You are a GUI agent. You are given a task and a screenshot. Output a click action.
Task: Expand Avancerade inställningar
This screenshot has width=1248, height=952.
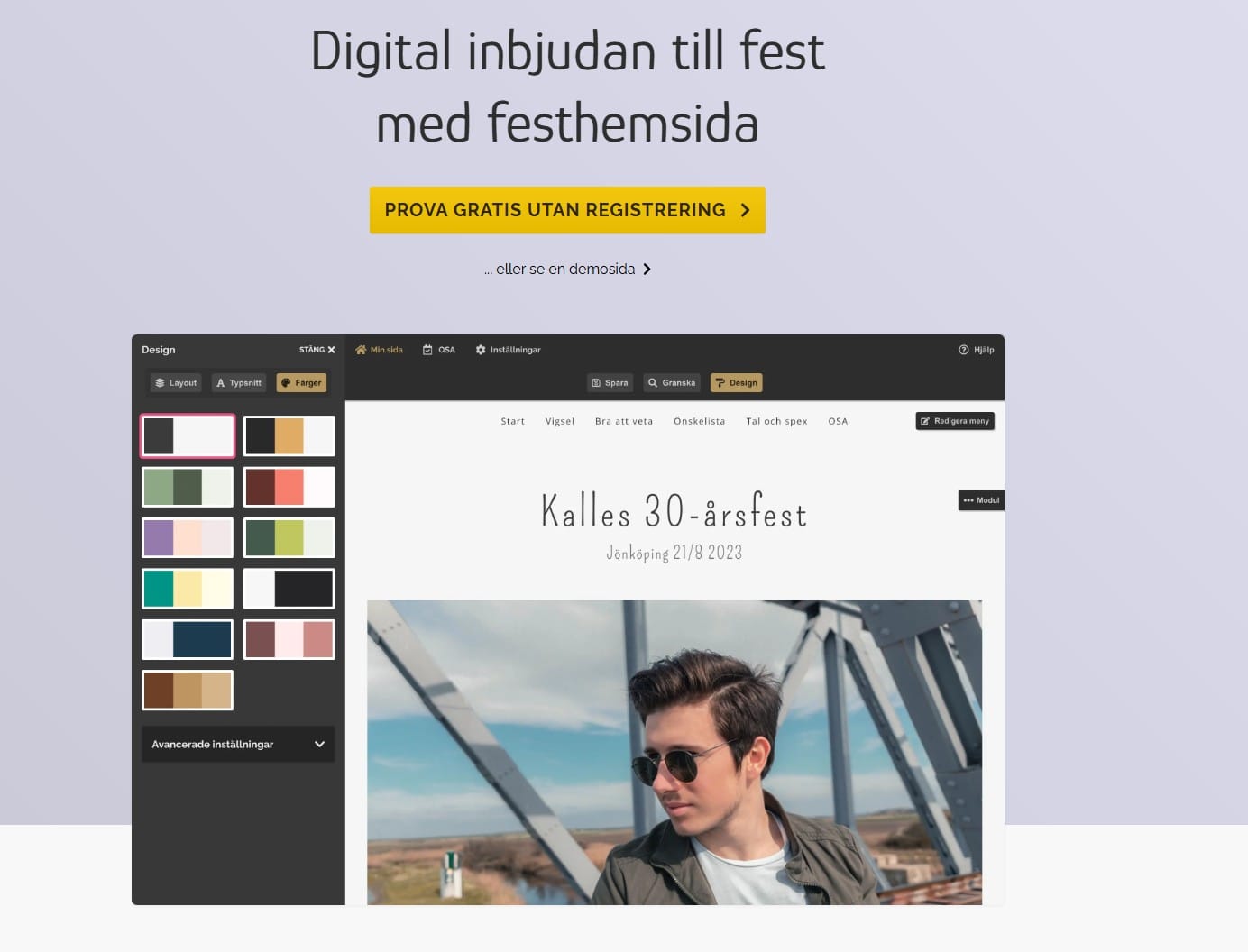coord(237,744)
